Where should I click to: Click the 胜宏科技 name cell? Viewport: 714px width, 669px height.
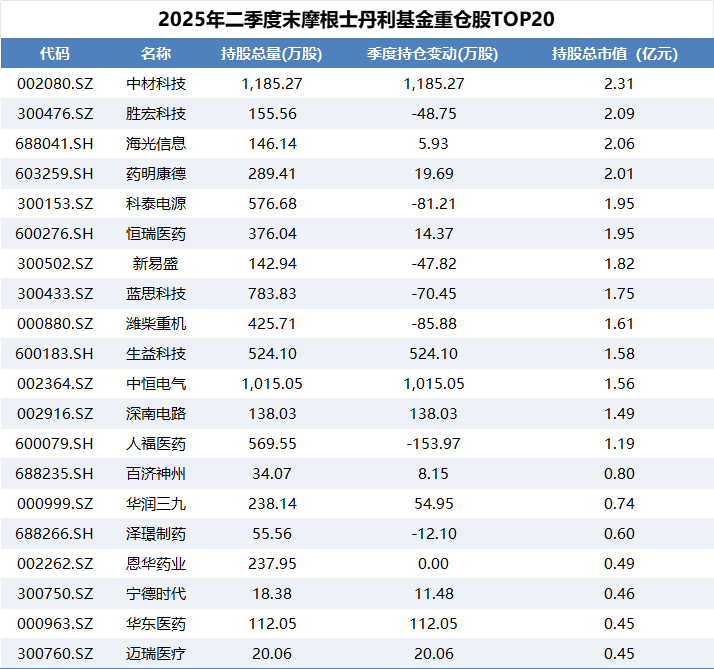156,114
